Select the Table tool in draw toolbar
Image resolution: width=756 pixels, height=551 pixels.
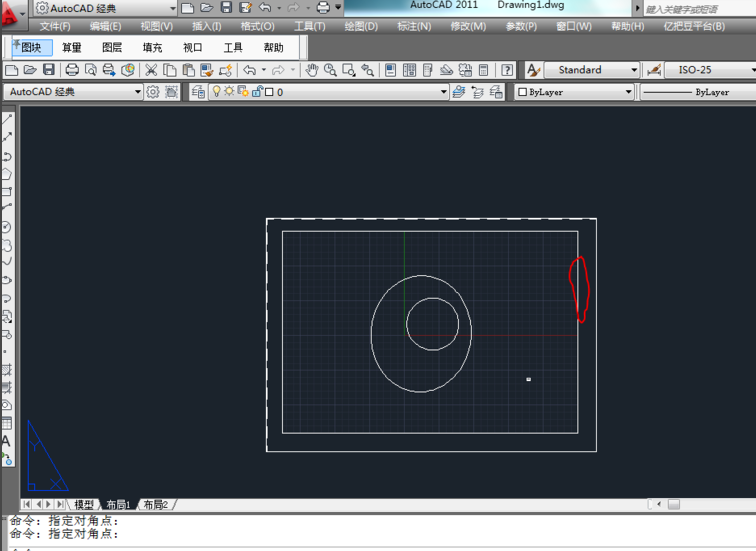point(7,424)
